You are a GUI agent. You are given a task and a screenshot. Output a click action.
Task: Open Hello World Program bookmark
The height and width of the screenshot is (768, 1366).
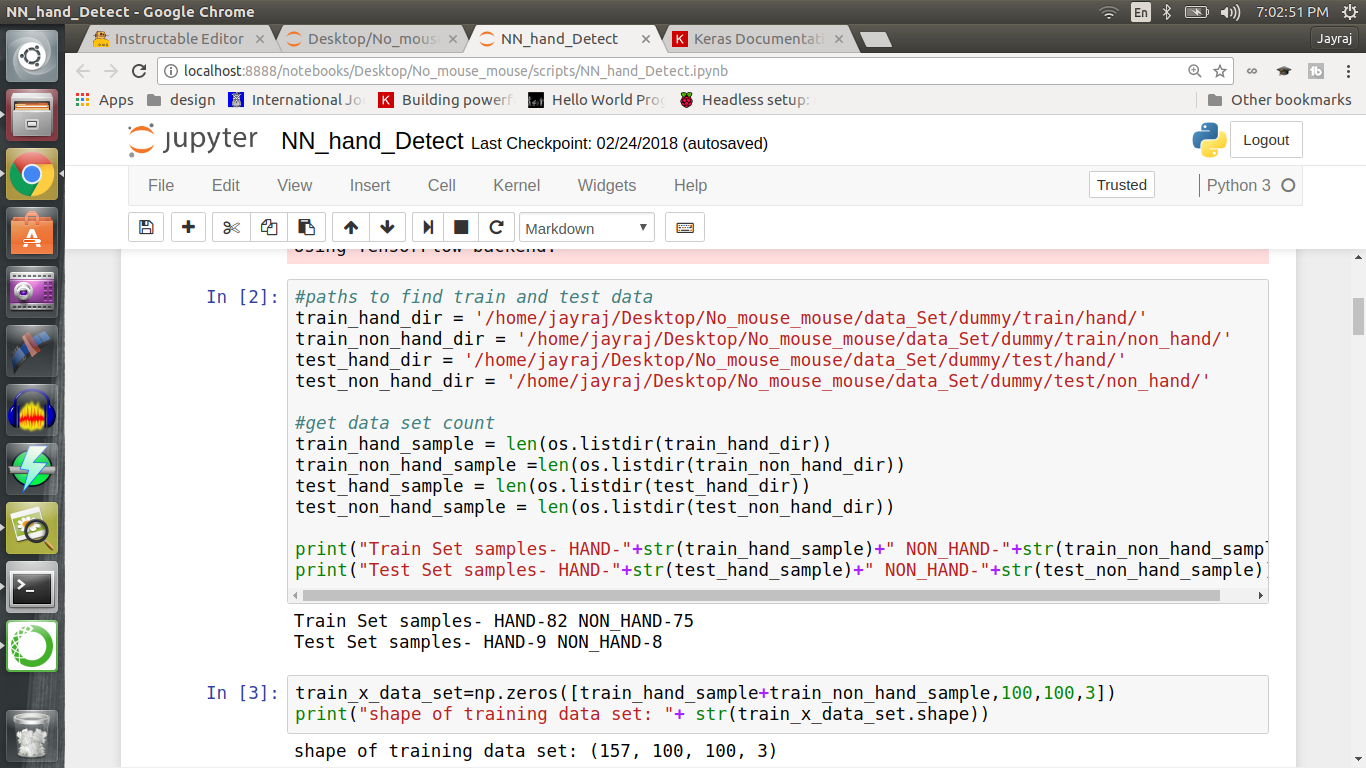(597, 100)
